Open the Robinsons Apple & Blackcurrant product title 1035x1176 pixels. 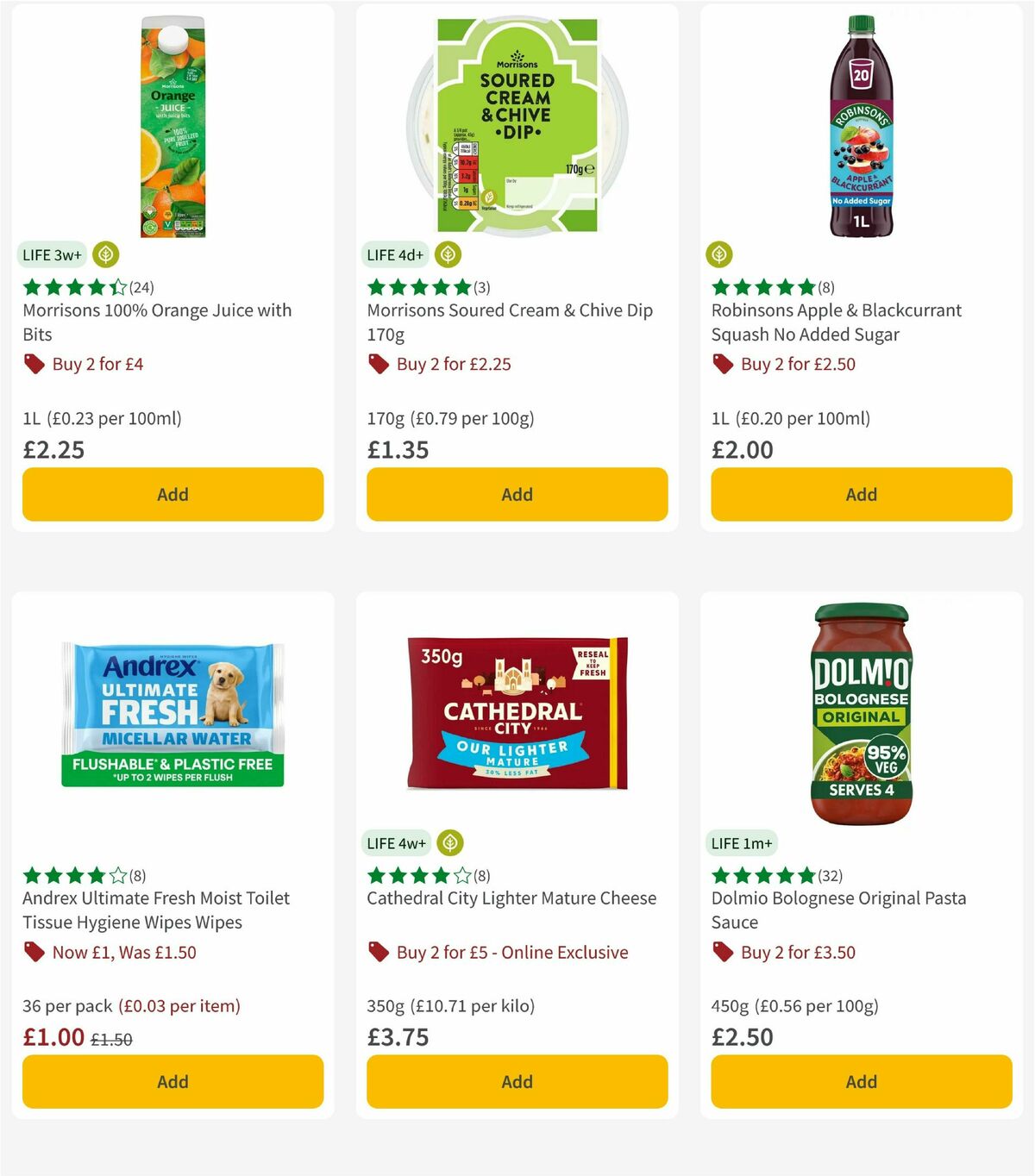click(x=836, y=322)
